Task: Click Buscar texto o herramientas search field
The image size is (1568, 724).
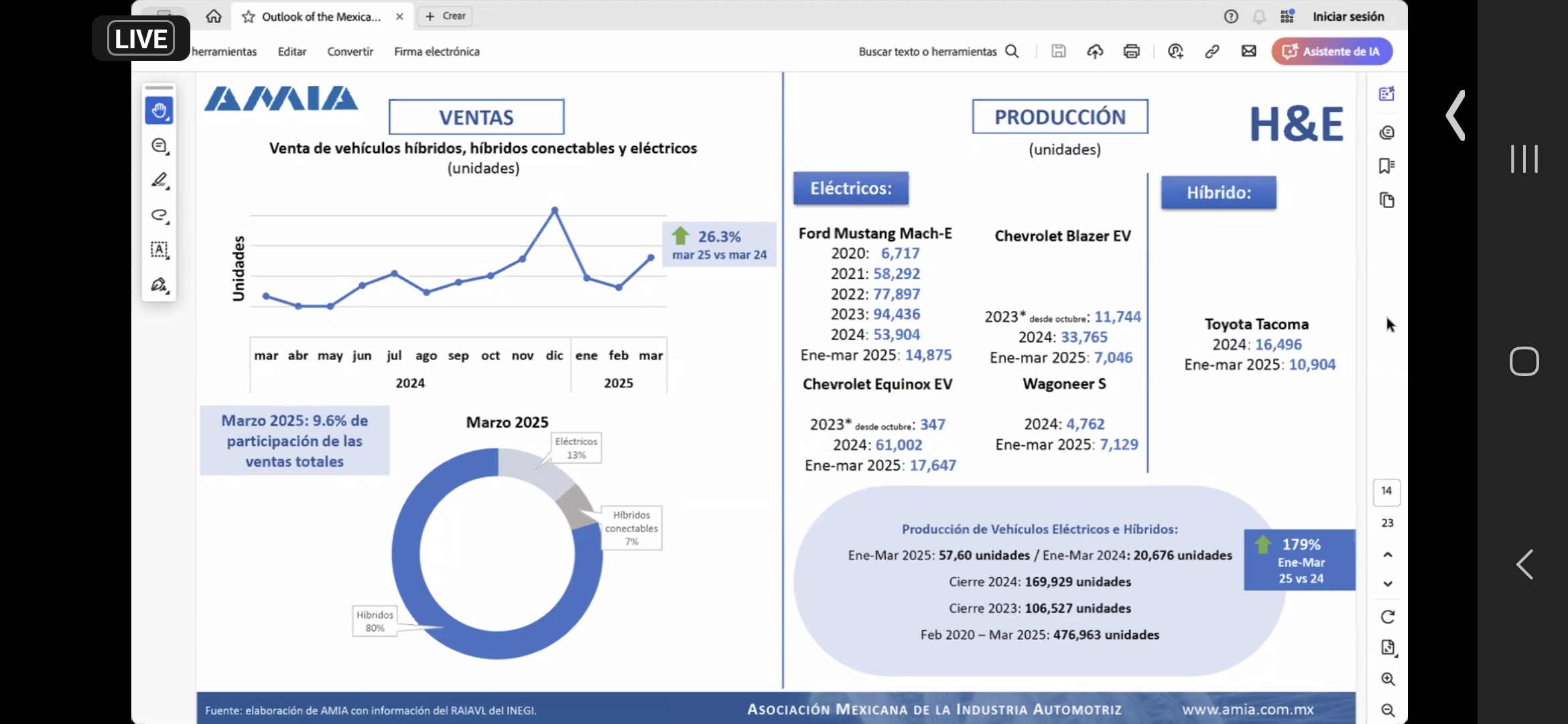Action: 938,52
